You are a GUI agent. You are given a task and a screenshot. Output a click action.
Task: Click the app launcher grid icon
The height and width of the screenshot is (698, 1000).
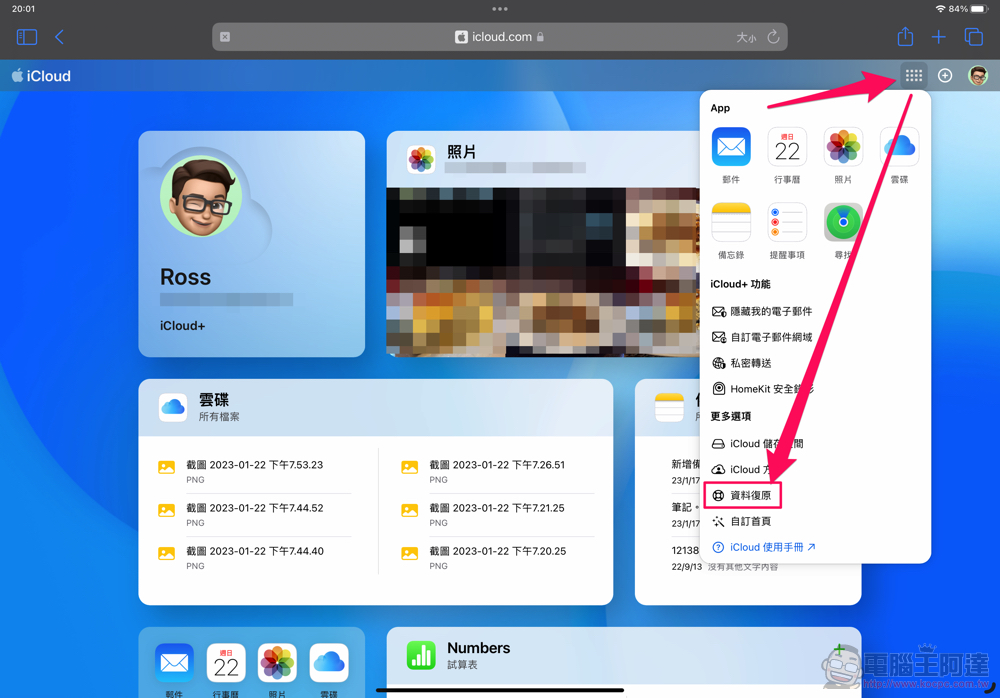913,76
